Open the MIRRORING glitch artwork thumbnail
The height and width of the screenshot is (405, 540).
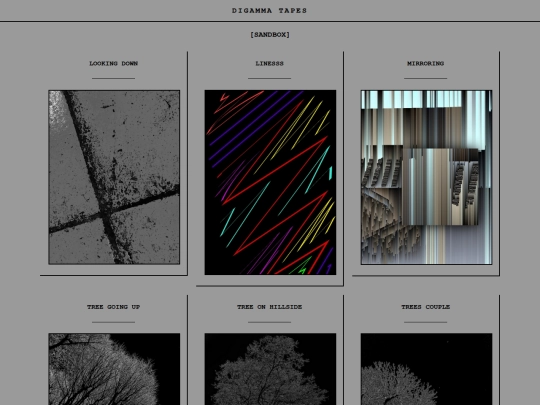click(426, 177)
